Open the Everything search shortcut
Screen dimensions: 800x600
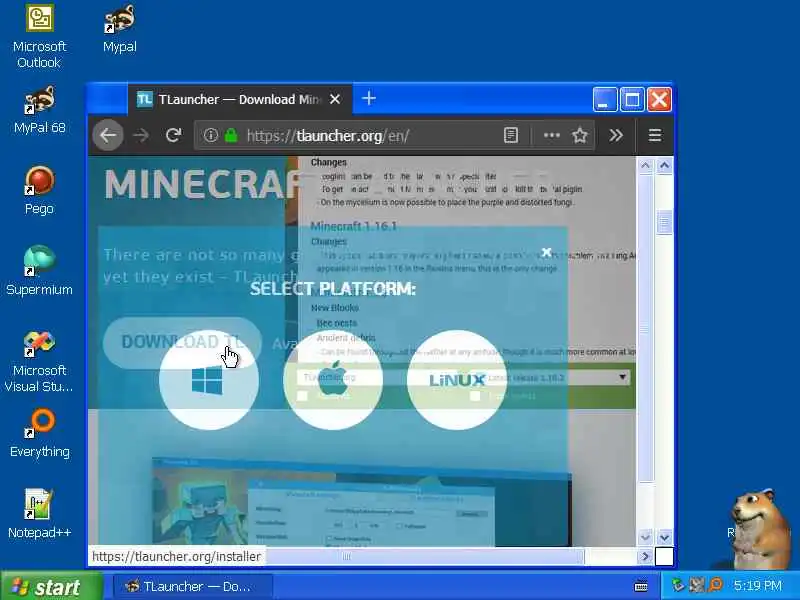[39, 433]
